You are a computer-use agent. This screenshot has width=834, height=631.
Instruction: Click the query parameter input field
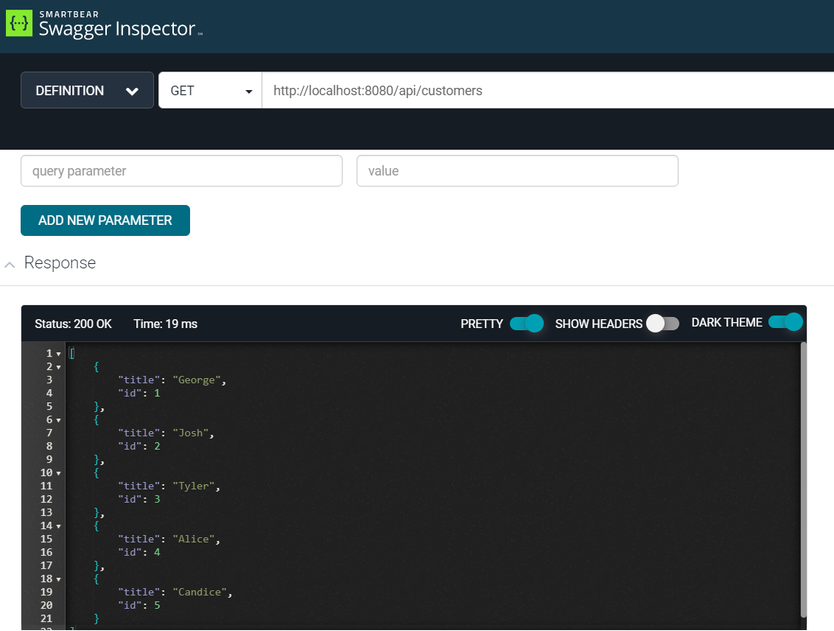click(x=181, y=171)
